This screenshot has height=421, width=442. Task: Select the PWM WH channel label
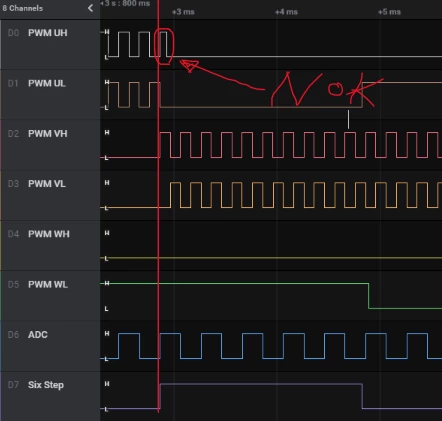coord(49,234)
